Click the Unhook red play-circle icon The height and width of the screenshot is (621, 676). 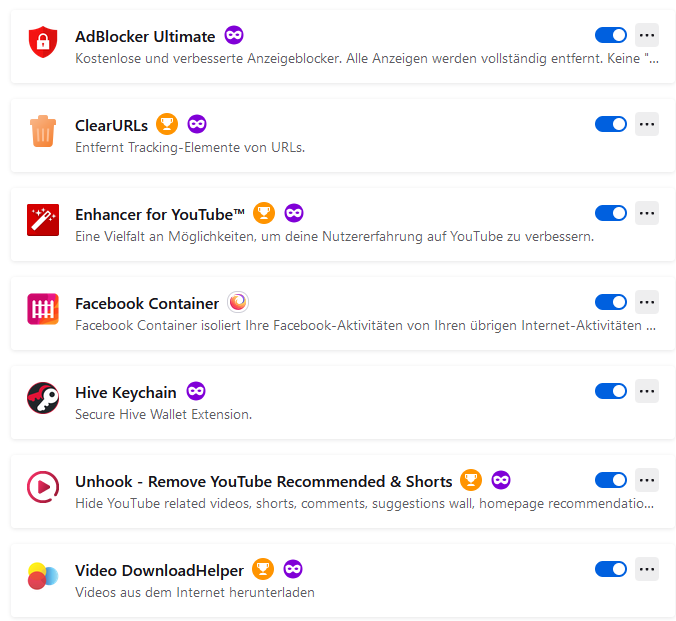pos(43,487)
